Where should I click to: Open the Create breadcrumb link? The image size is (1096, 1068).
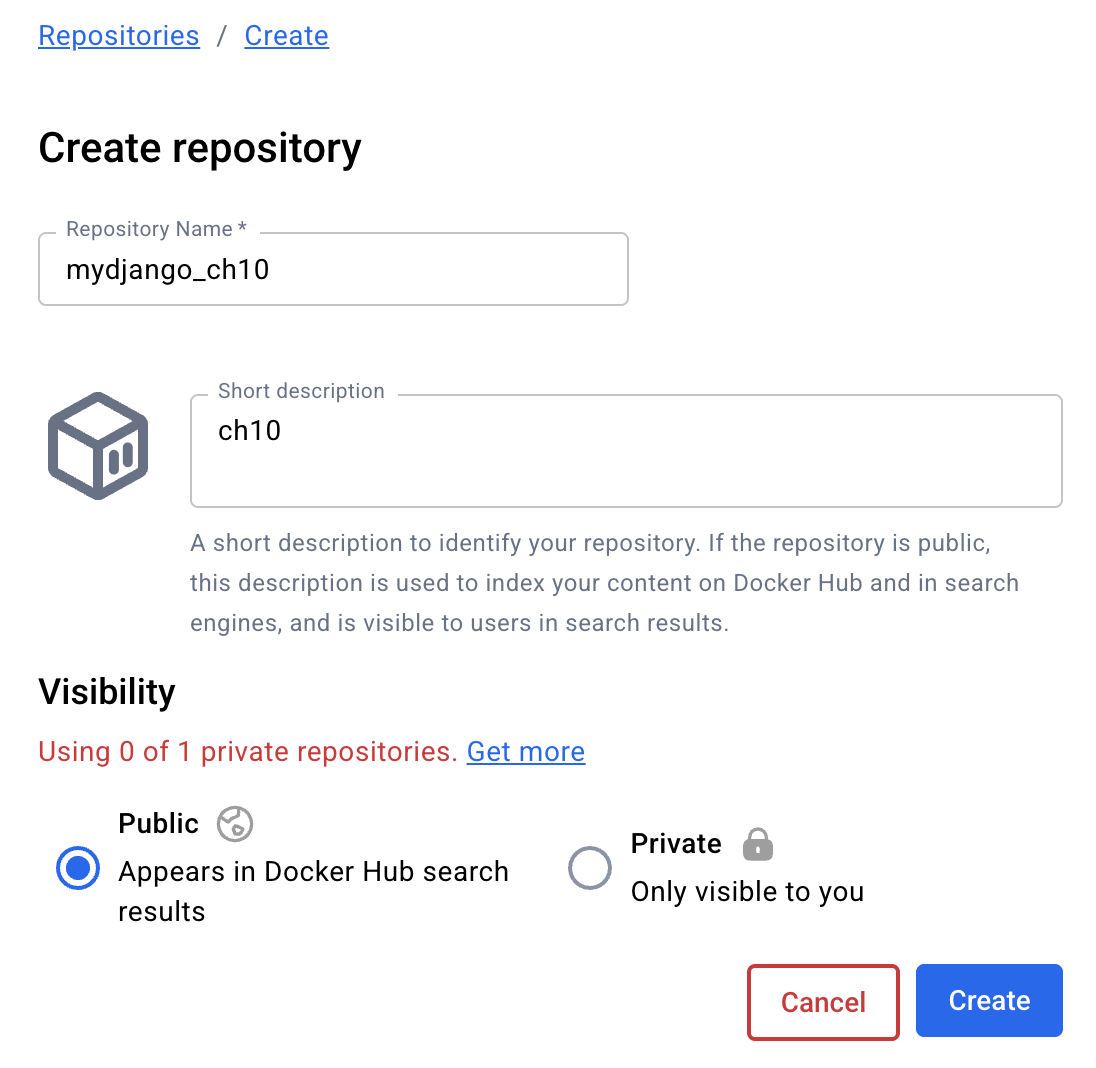point(286,36)
